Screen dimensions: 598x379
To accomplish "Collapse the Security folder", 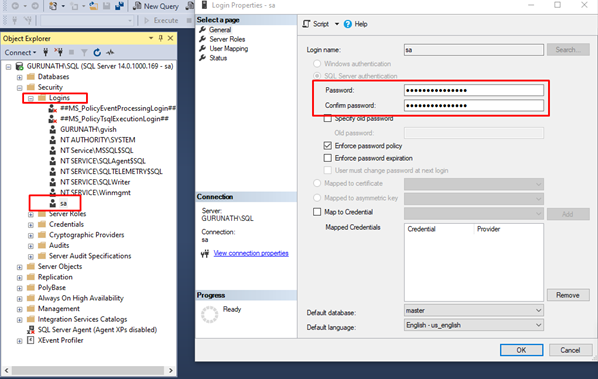I will click(19, 88).
